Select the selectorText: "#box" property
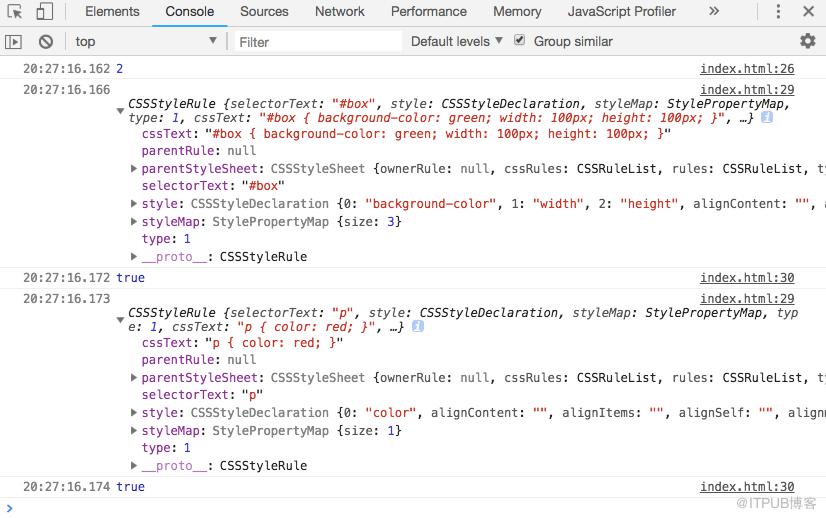The width and height of the screenshot is (826, 518). point(213,186)
